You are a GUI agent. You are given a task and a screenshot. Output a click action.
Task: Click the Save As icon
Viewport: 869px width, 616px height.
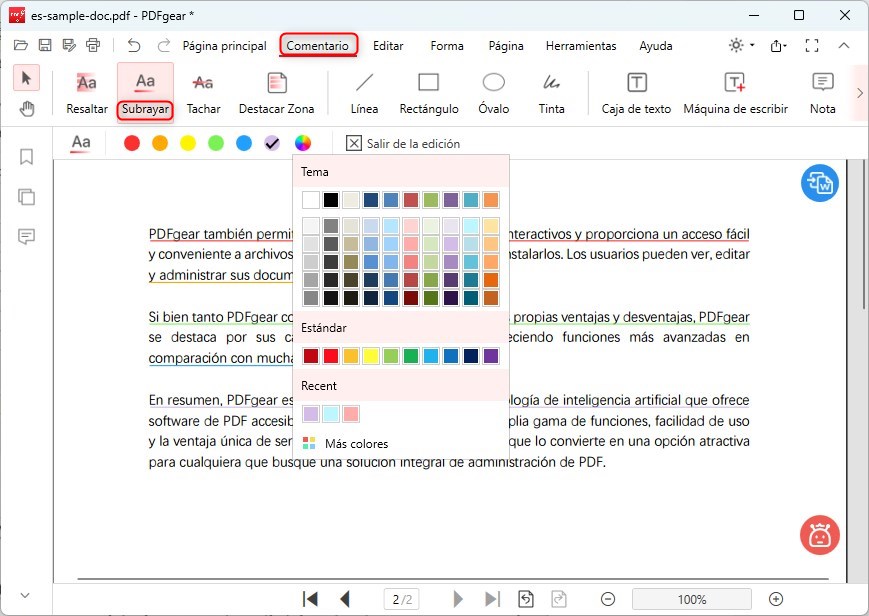[x=69, y=45]
